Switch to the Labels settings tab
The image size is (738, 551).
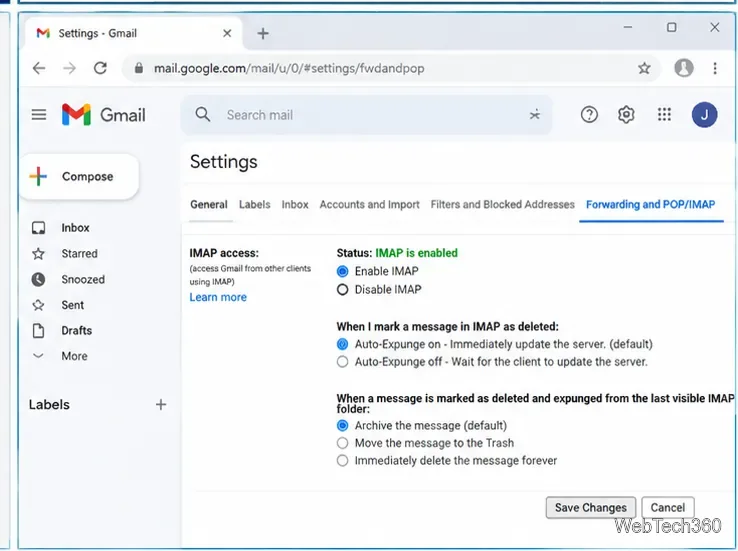(x=255, y=205)
